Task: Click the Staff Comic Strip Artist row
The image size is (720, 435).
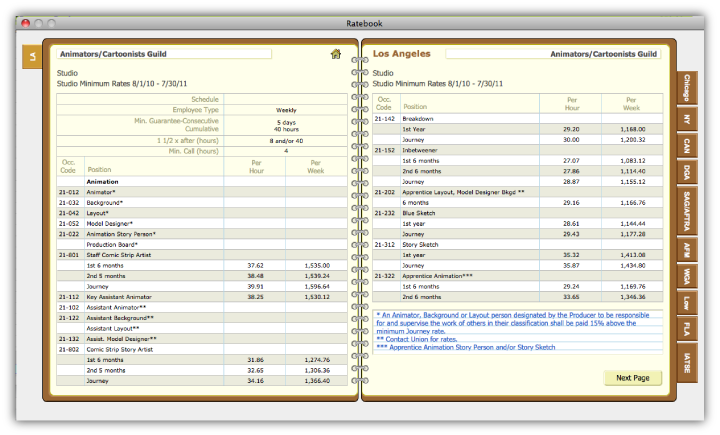Action: (202, 255)
